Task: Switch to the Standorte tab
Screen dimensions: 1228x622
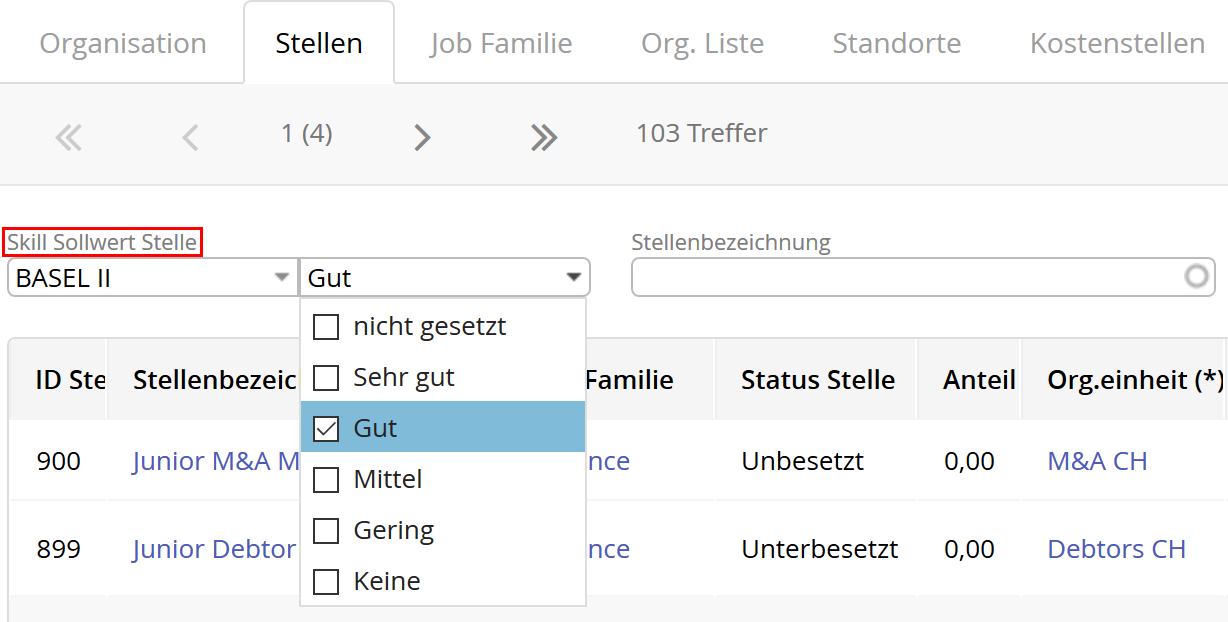Action: coord(897,44)
